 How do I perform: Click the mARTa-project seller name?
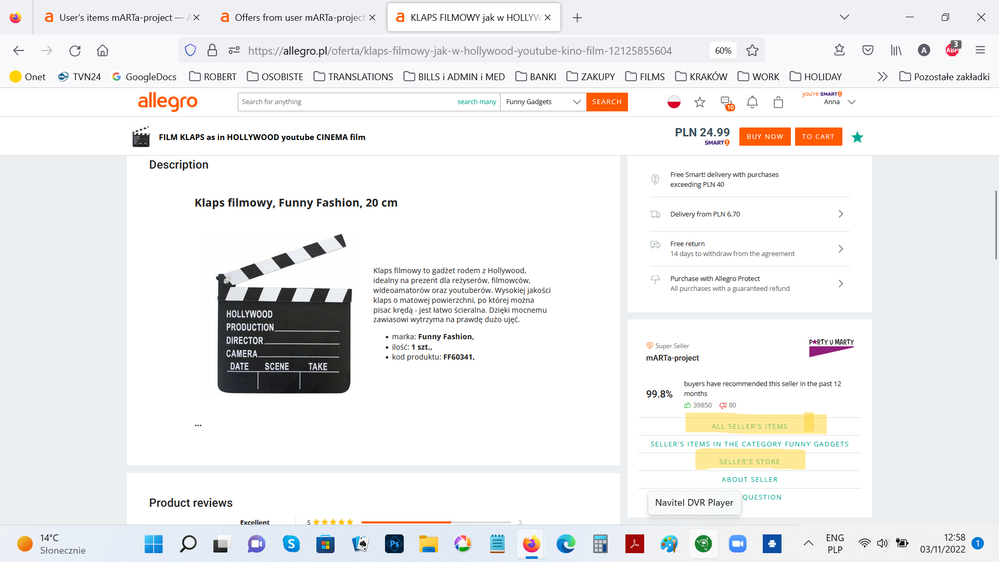[672, 358]
